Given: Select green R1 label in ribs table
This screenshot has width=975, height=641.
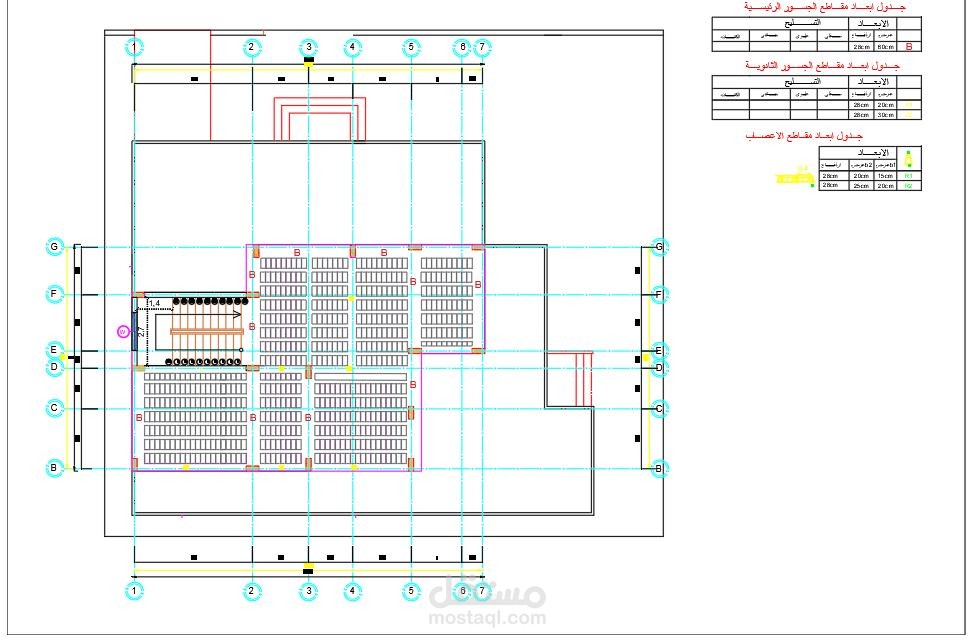Looking at the screenshot, I should [909, 176].
